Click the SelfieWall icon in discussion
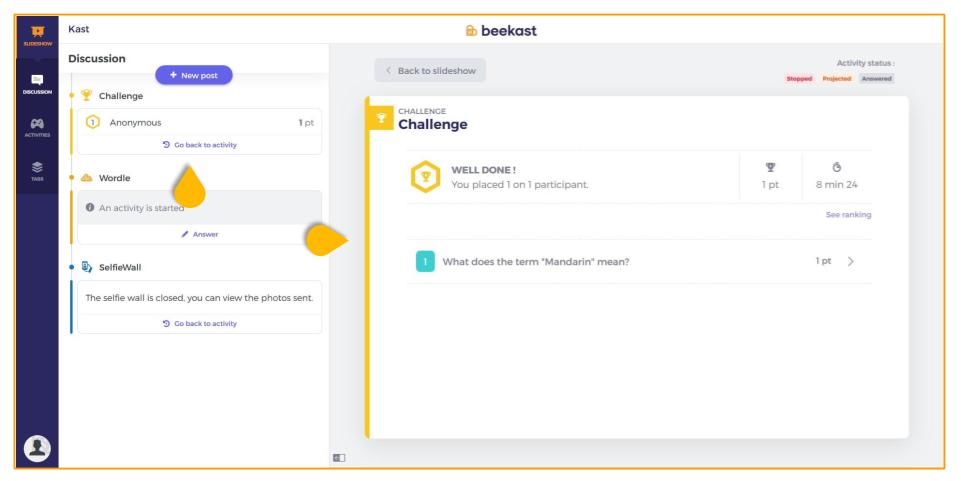 pyautogui.click(x=86, y=267)
